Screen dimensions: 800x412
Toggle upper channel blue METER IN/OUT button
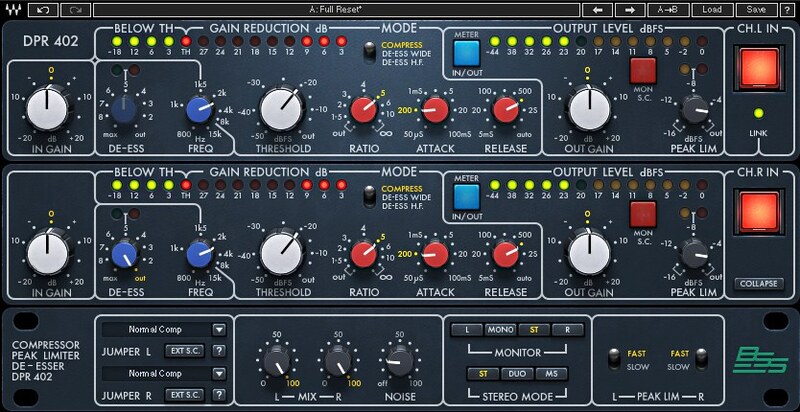coord(467,54)
